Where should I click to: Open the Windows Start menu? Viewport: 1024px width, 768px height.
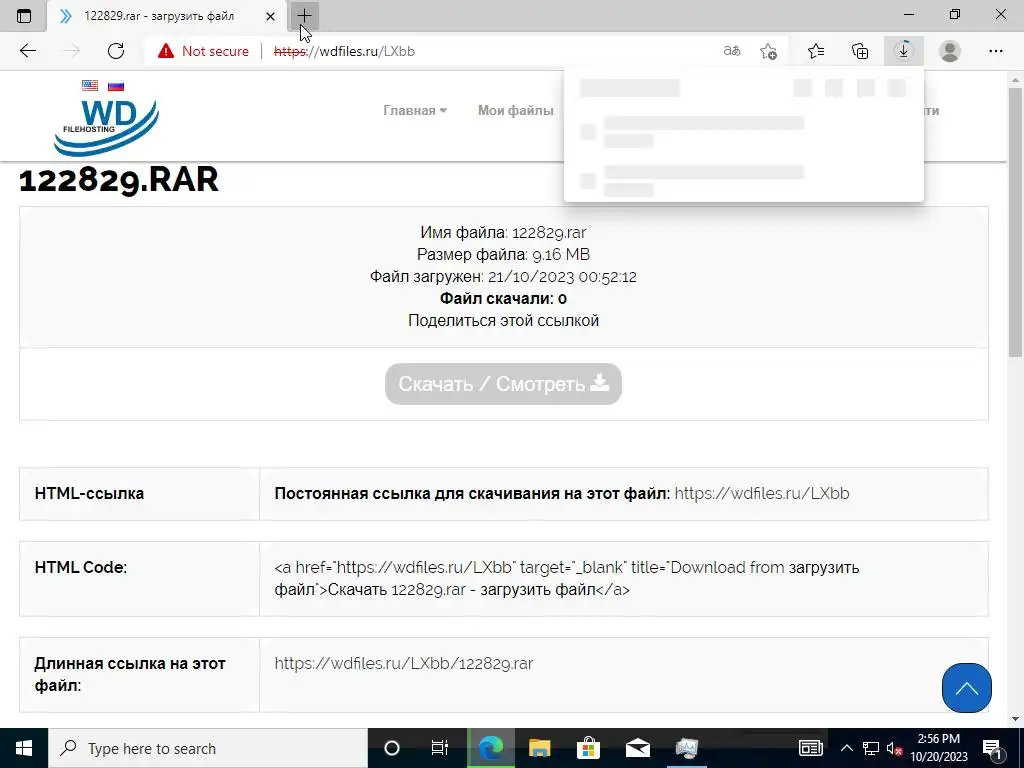pyautogui.click(x=24, y=748)
